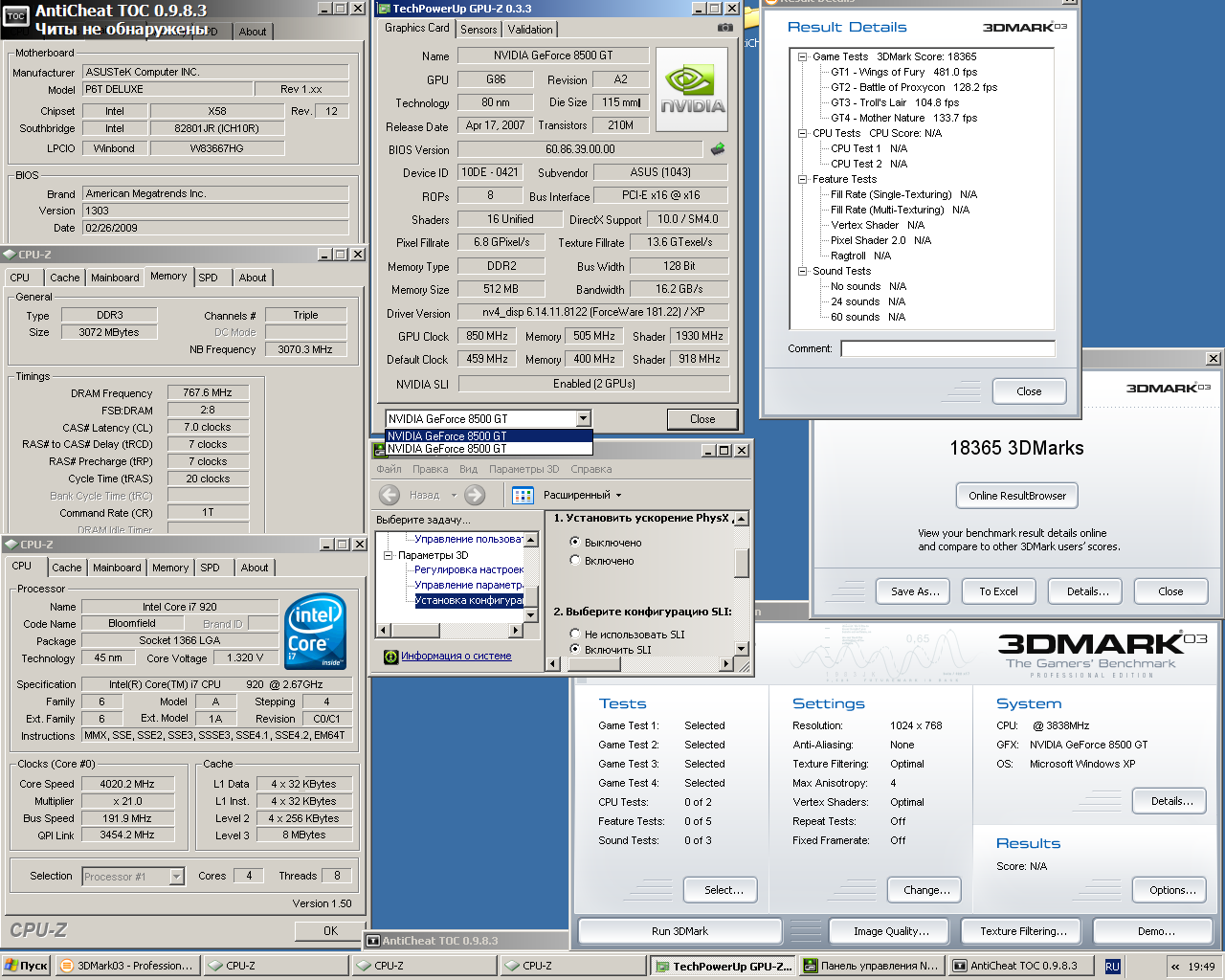Open the Справка menu
The image size is (1225, 980).
590,469
